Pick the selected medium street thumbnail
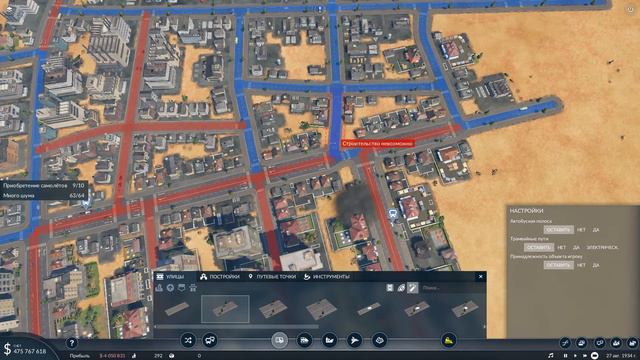 click(225, 309)
